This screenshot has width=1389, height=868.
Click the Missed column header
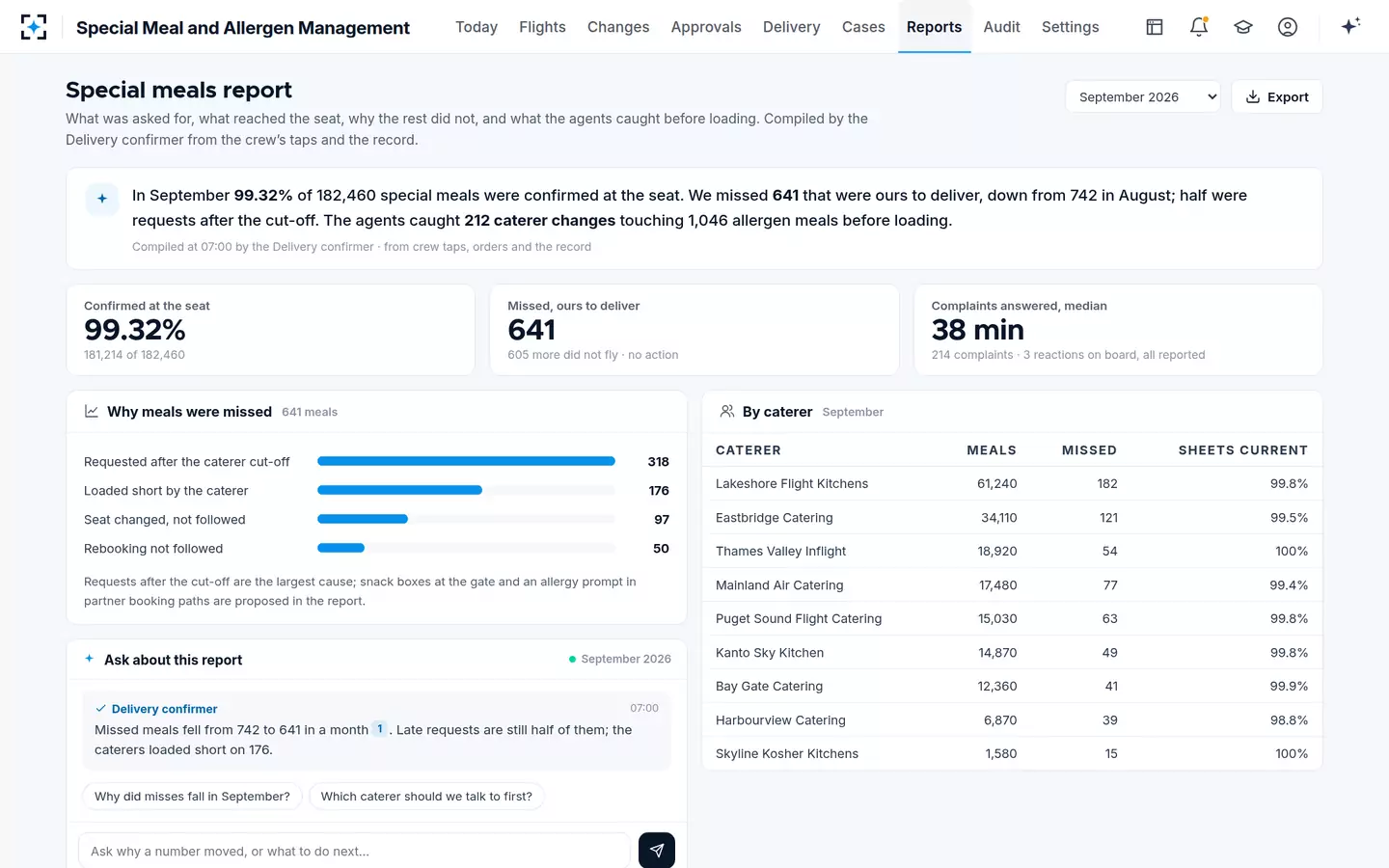point(1089,450)
